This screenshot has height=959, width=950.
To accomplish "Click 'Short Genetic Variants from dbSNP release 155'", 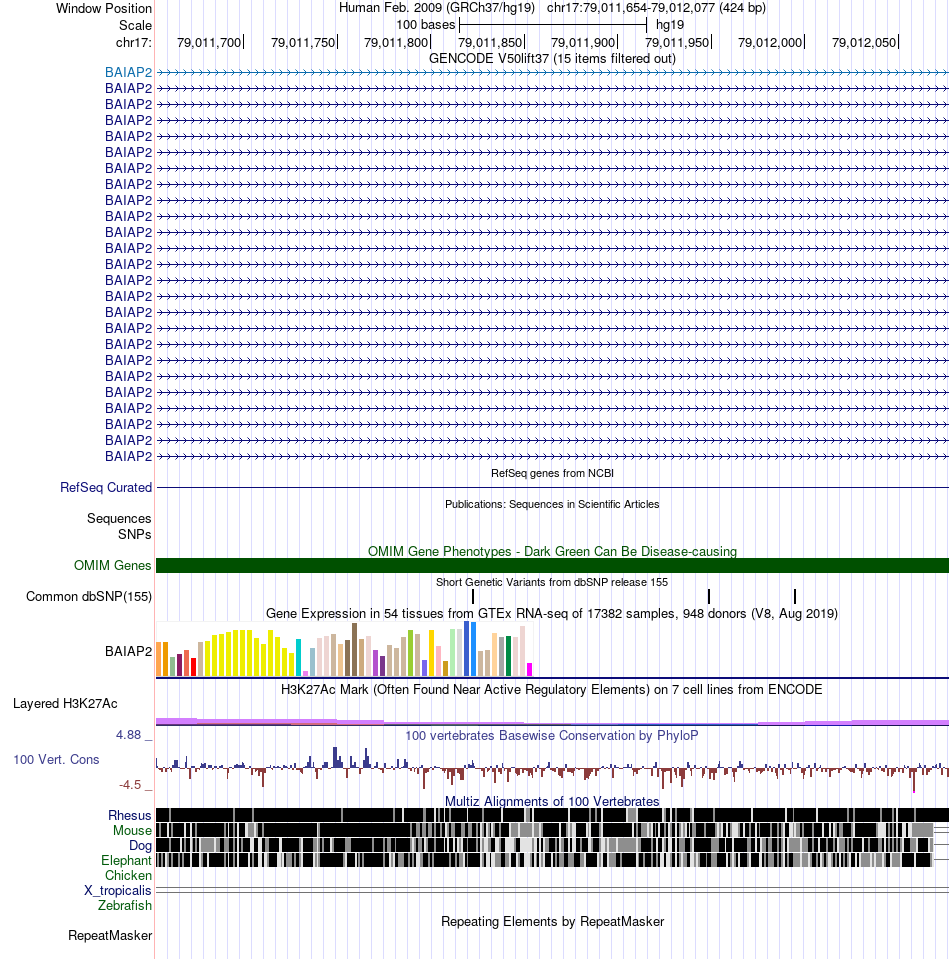I will coord(552,582).
